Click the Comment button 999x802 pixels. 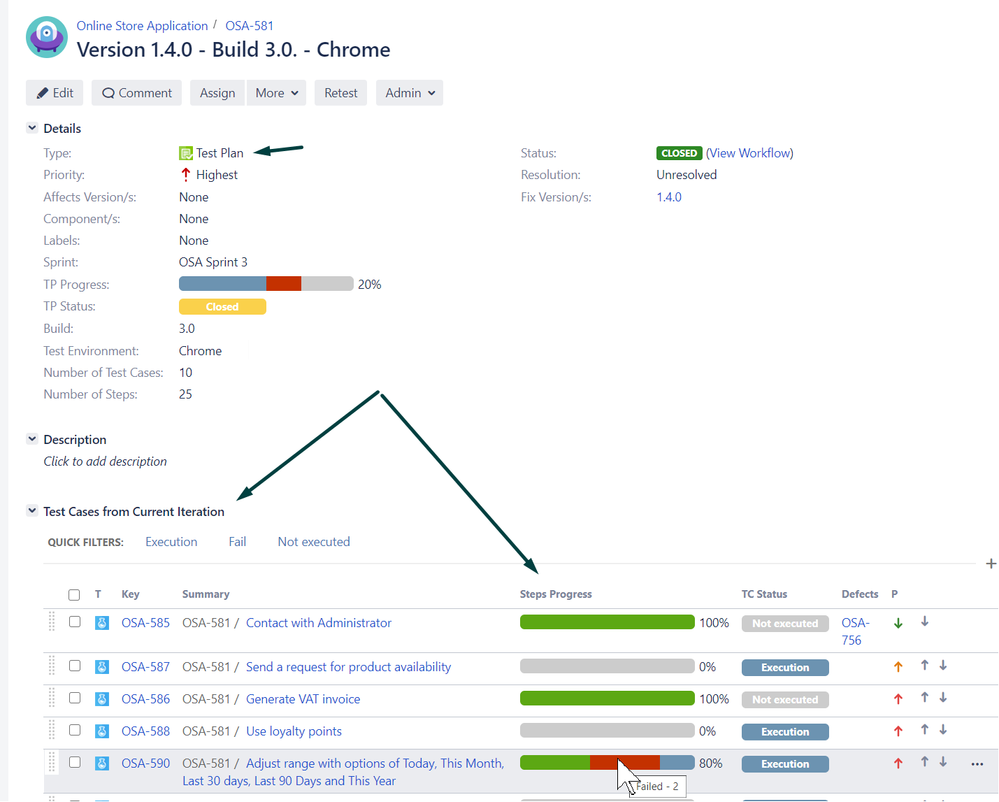[137, 93]
